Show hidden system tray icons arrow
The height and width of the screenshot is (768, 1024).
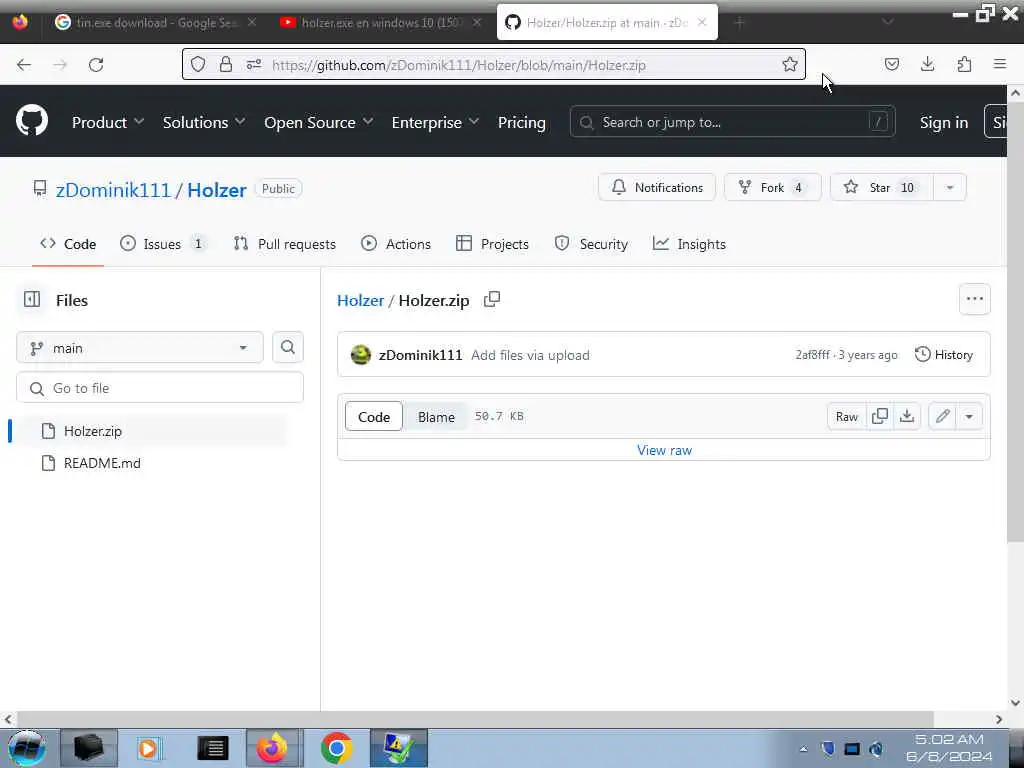[x=803, y=749]
